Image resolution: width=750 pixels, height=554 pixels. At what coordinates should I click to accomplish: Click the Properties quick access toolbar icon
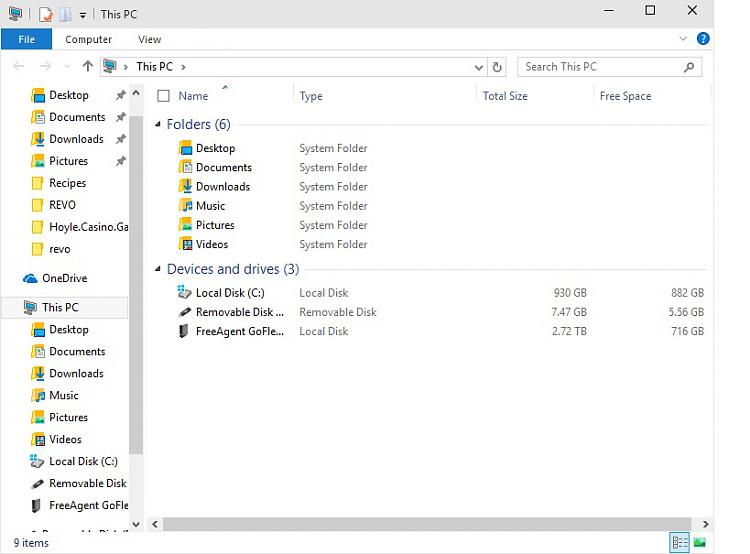(45, 14)
